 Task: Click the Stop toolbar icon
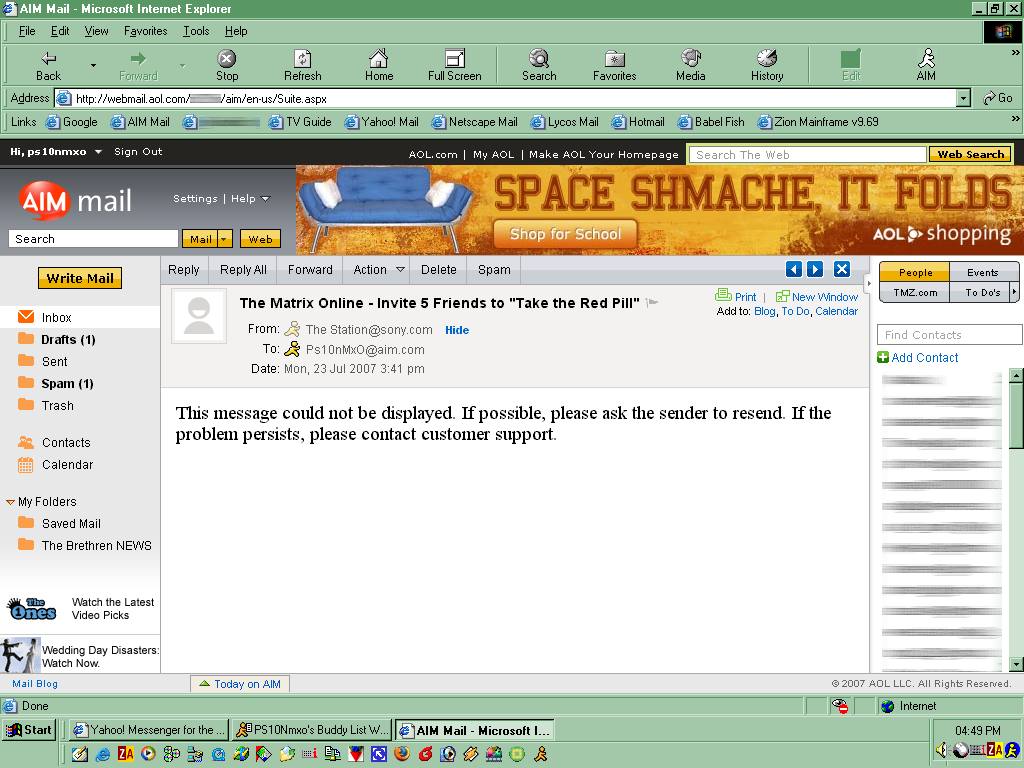[x=227, y=59]
